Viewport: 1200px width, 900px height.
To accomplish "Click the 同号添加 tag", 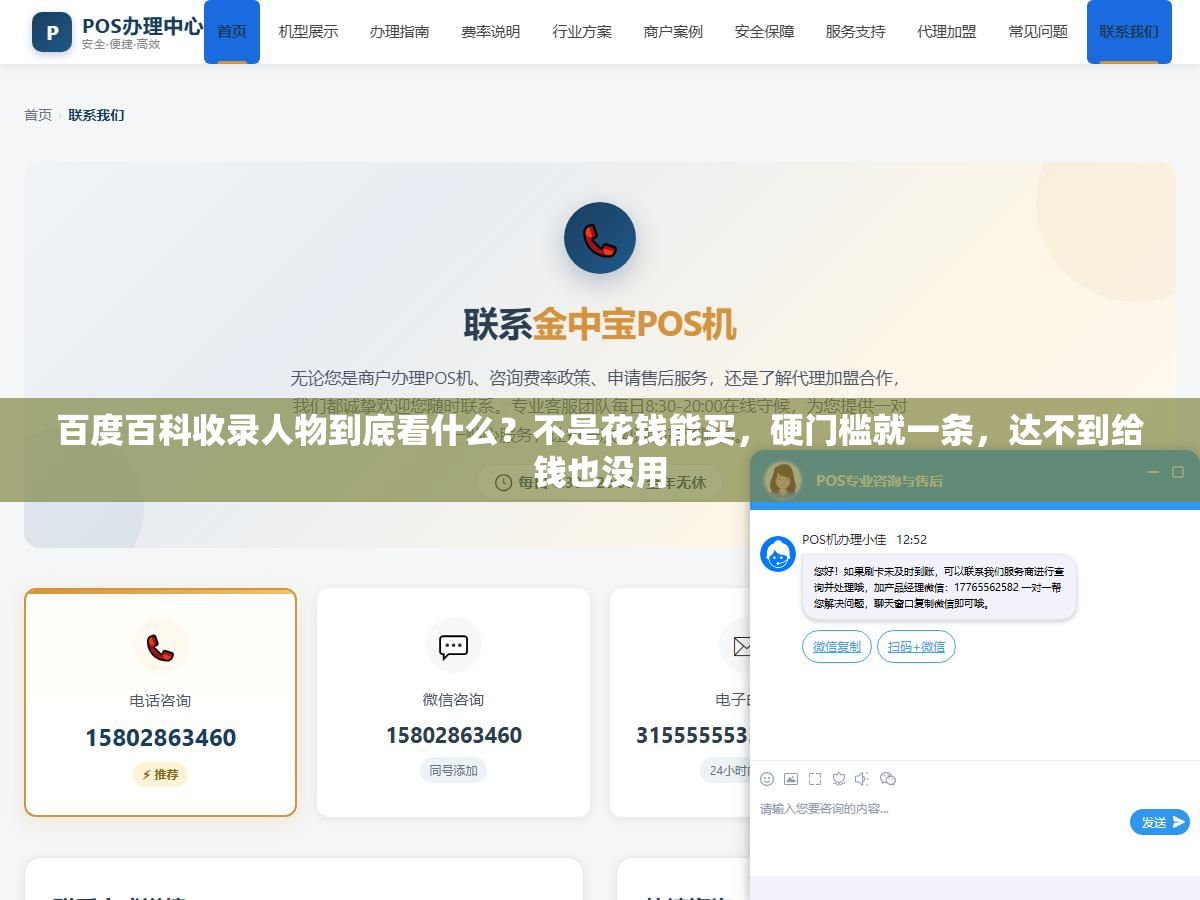I will [453, 770].
